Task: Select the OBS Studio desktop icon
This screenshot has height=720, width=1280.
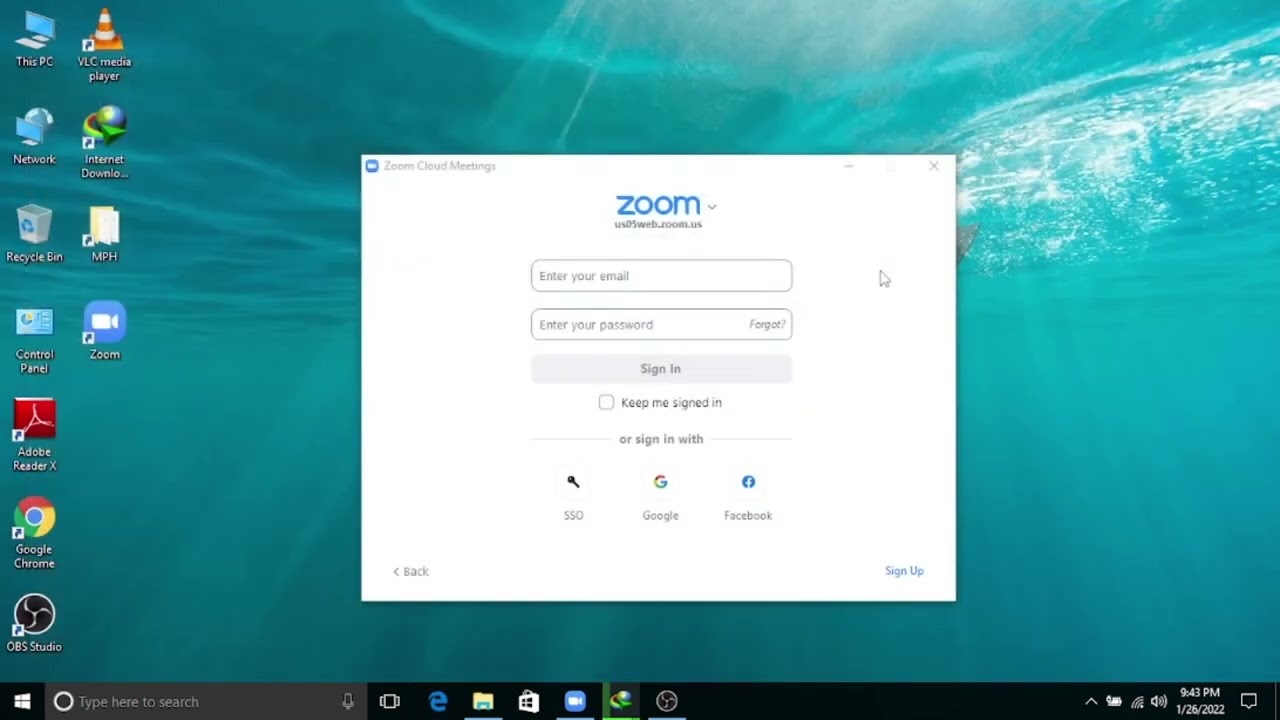Action: tap(34, 624)
